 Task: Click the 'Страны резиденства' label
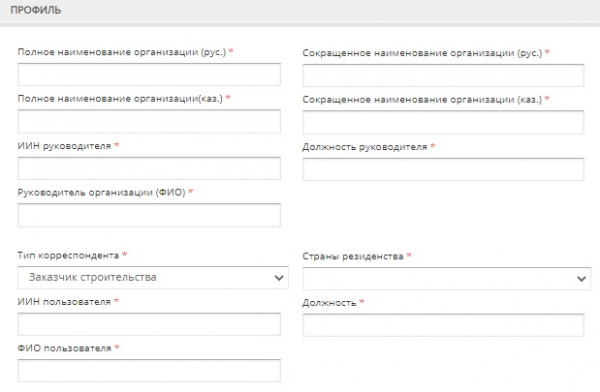point(353,256)
